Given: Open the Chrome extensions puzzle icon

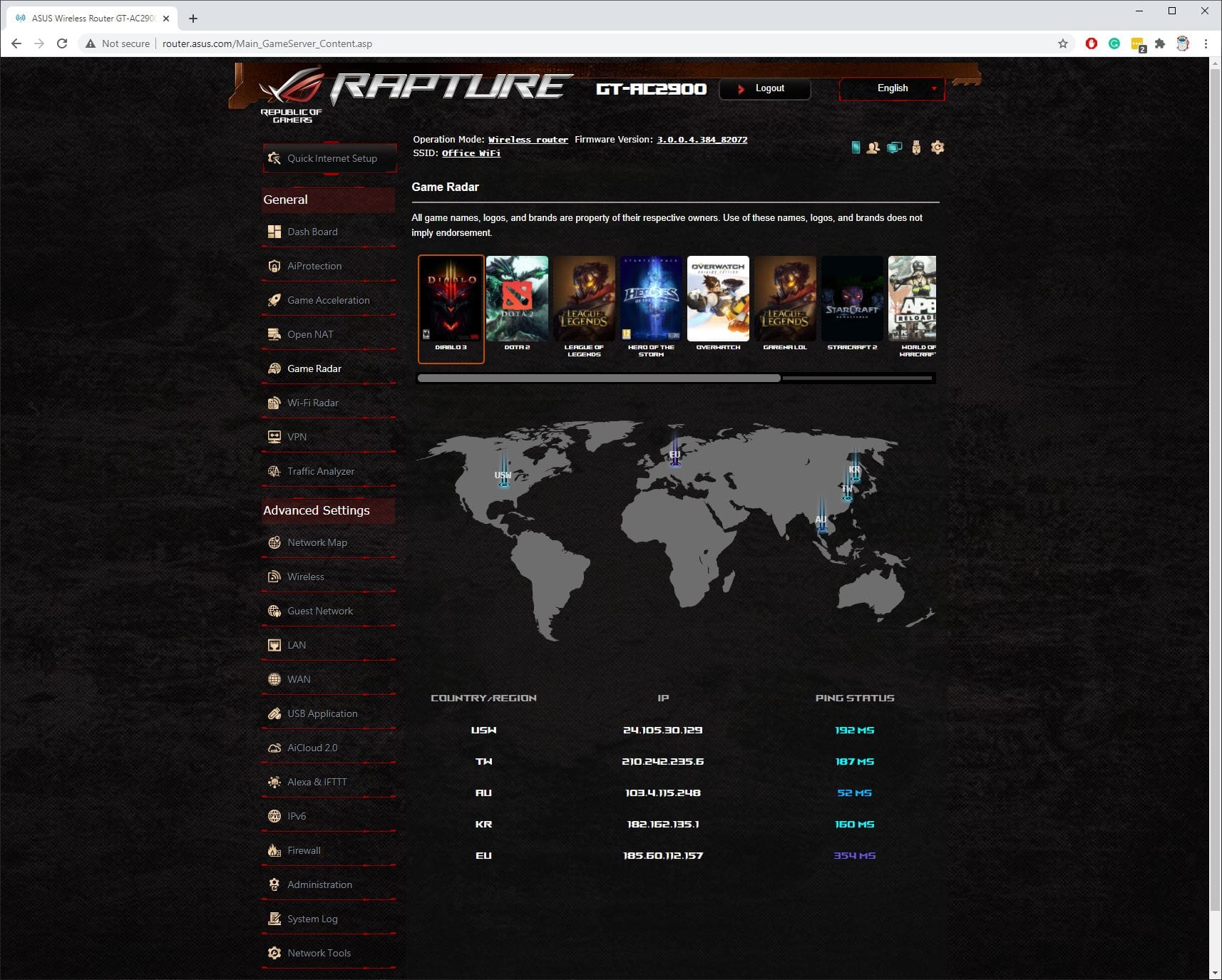Looking at the screenshot, I should (1160, 43).
